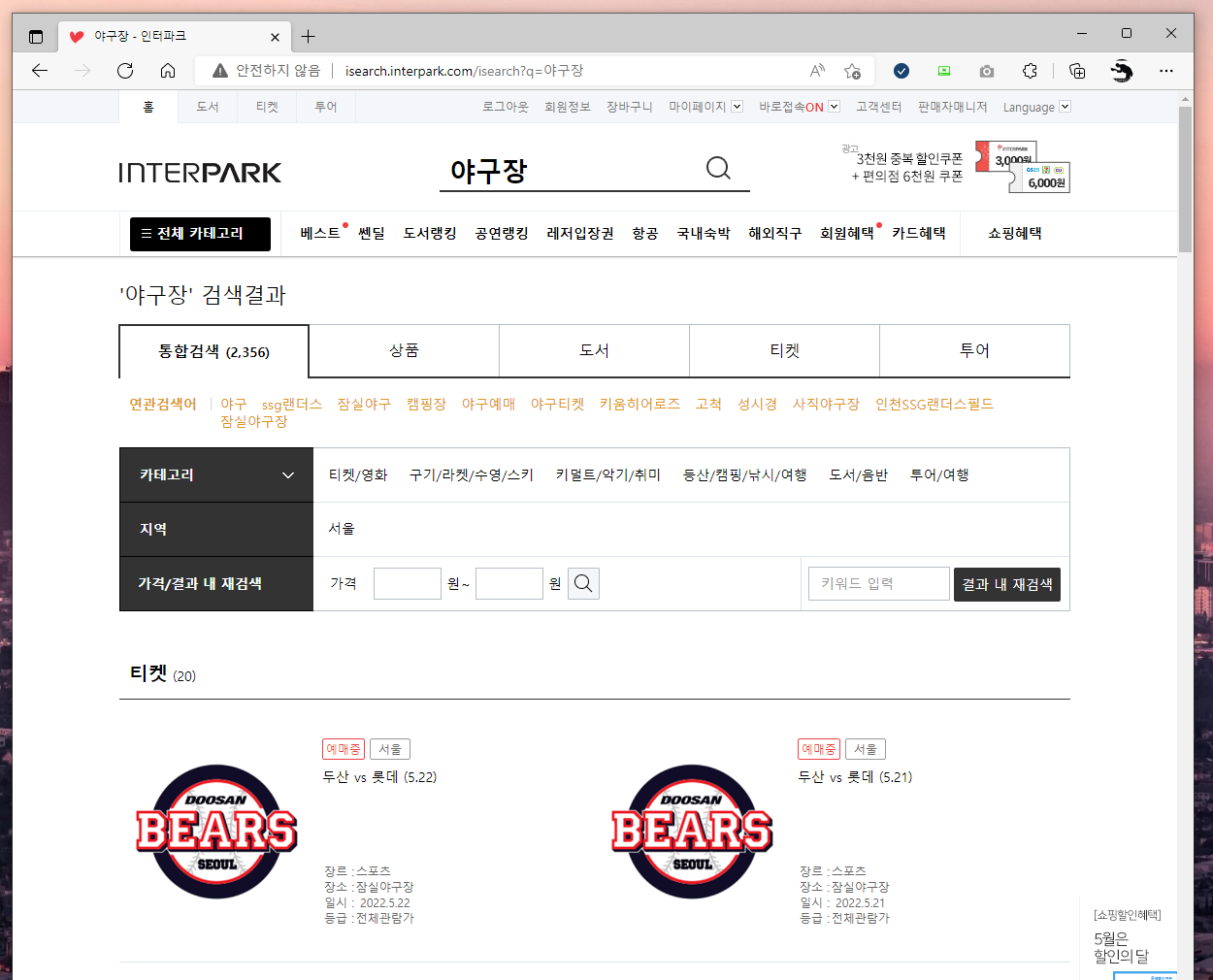Viewport: 1213px width, 980px height.
Task: Expand the 바로접속ON dropdown arrow
Action: click(x=834, y=107)
